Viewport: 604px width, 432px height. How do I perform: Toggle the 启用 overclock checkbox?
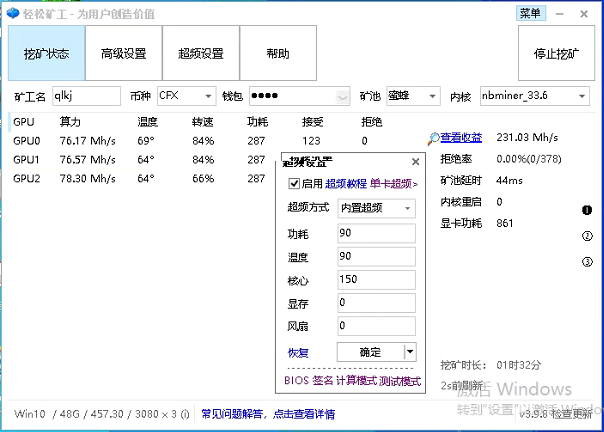click(293, 184)
